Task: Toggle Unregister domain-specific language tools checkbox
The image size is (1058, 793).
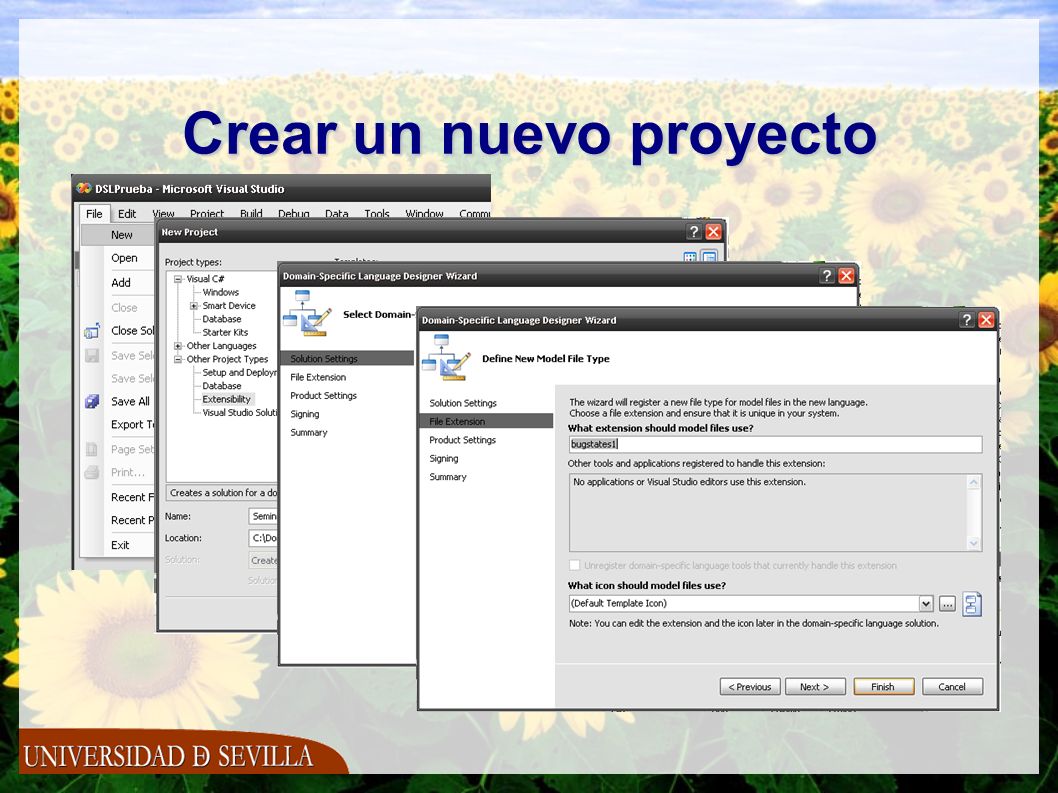Action: coord(575,566)
